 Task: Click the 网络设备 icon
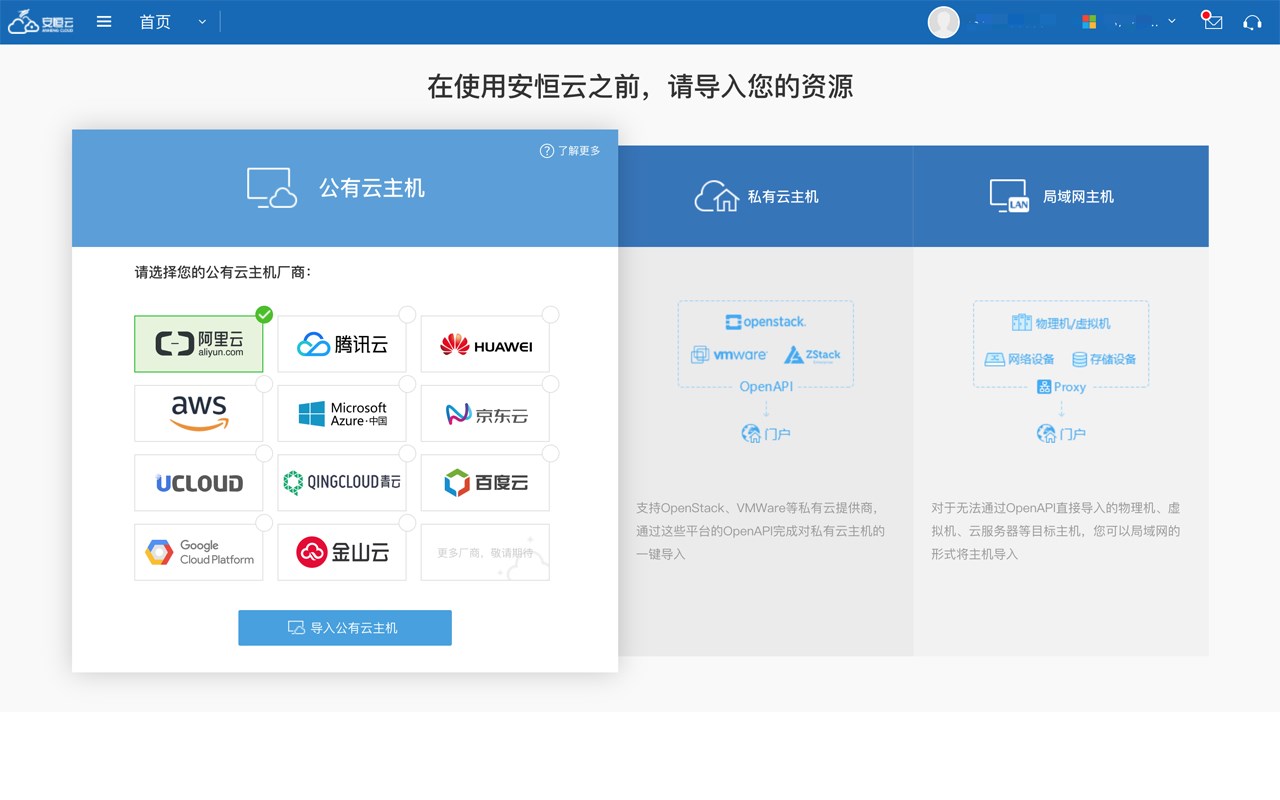994,359
